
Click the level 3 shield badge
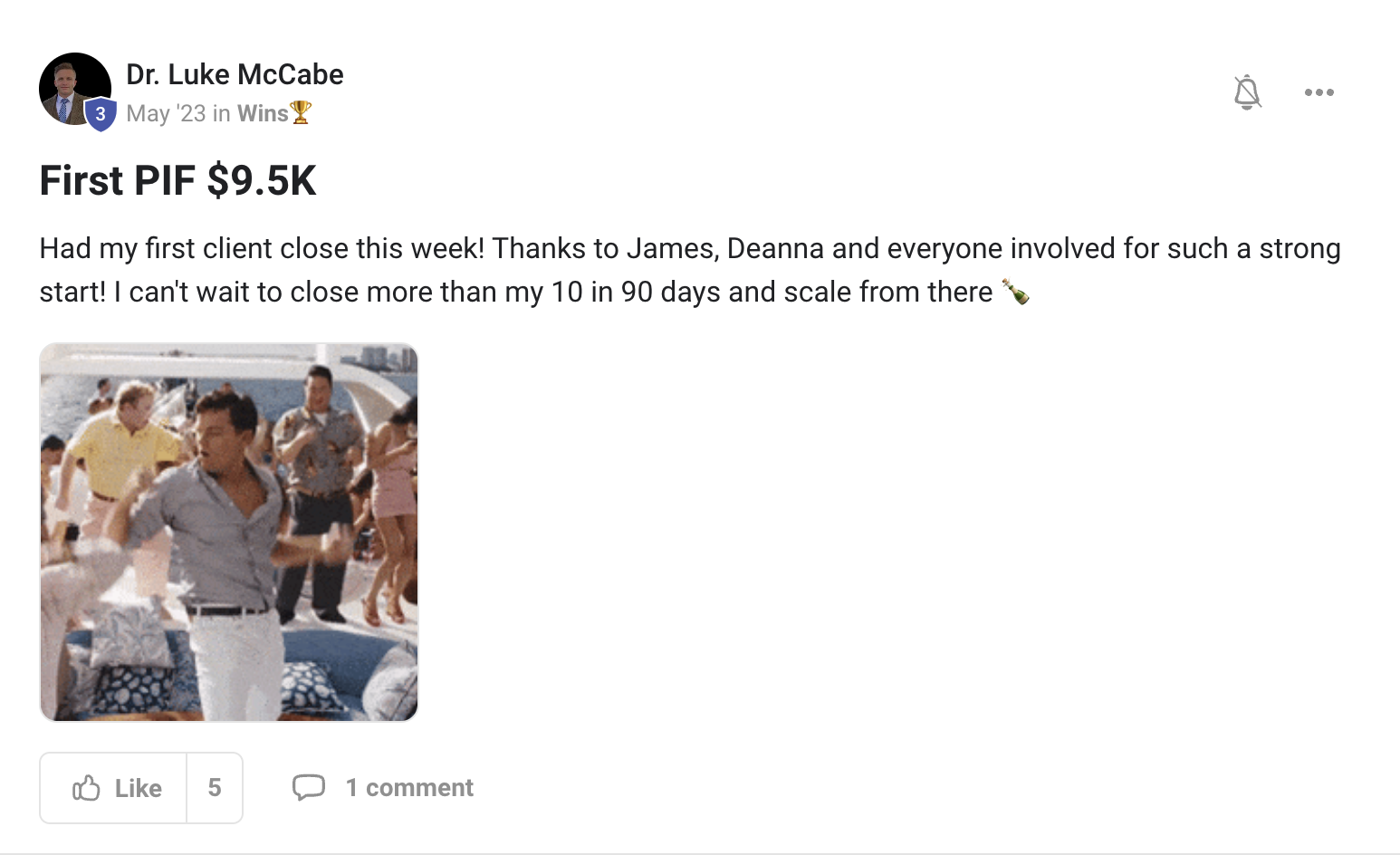coord(101,115)
